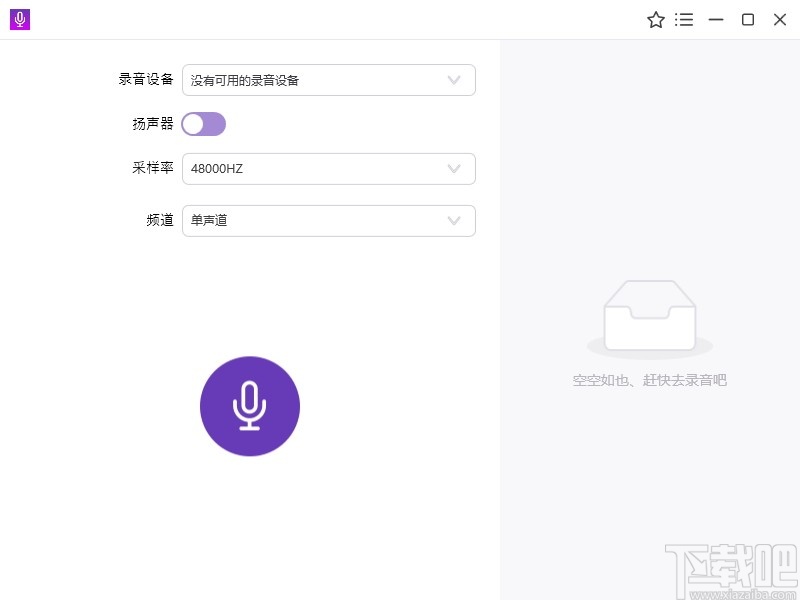Click the empty recordings panel on the right
The height and width of the screenshot is (600, 800).
[650, 480]
